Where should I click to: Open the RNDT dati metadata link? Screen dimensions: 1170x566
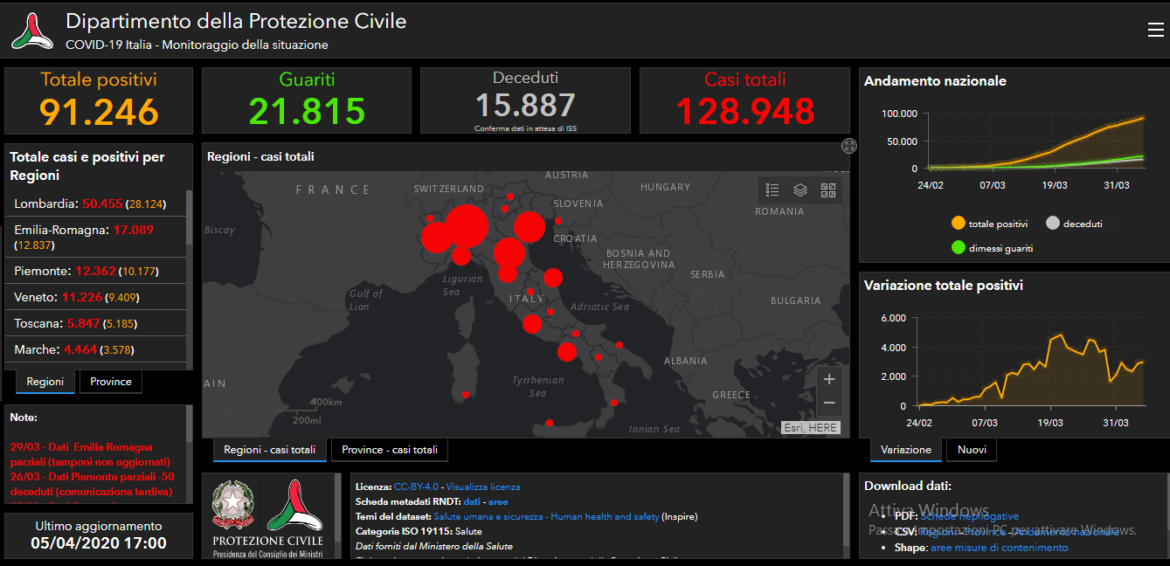(x=472, y=502)
